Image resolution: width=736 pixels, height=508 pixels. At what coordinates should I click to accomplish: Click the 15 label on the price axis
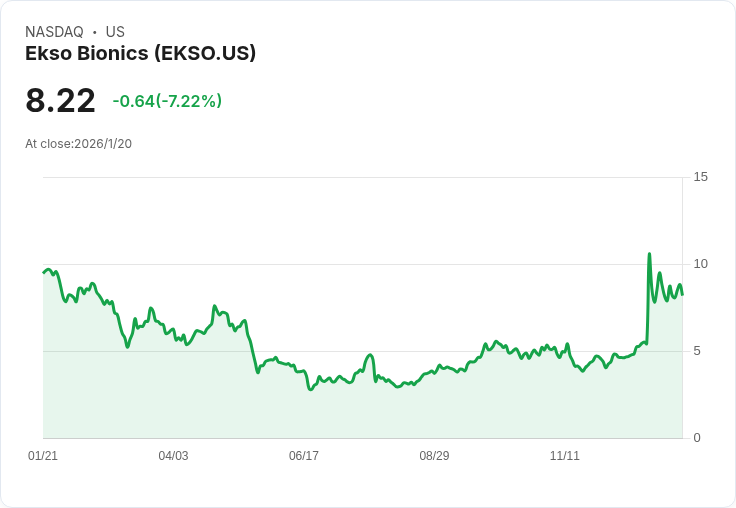coord(701,177)
